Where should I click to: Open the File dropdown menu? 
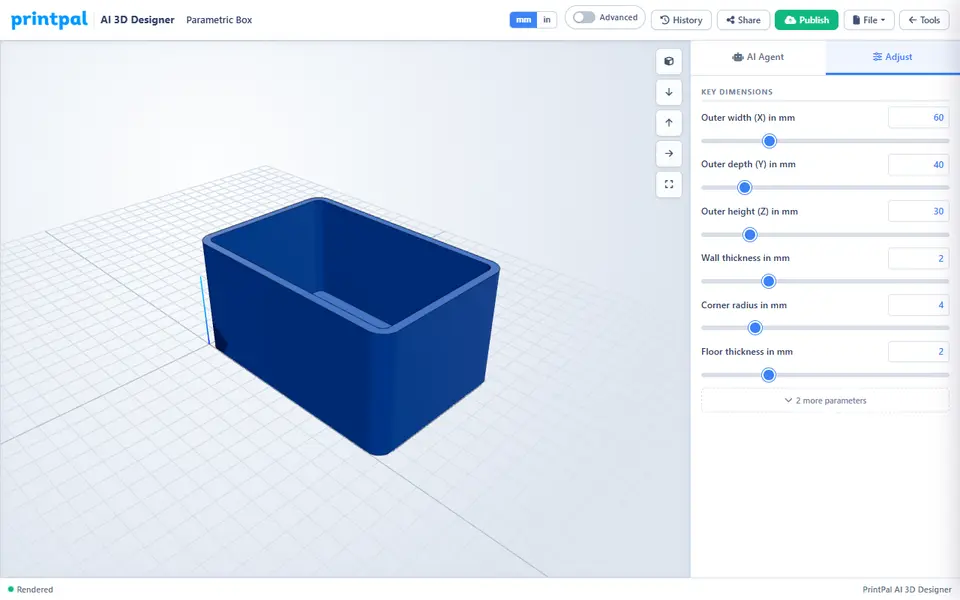click(869, 20)
